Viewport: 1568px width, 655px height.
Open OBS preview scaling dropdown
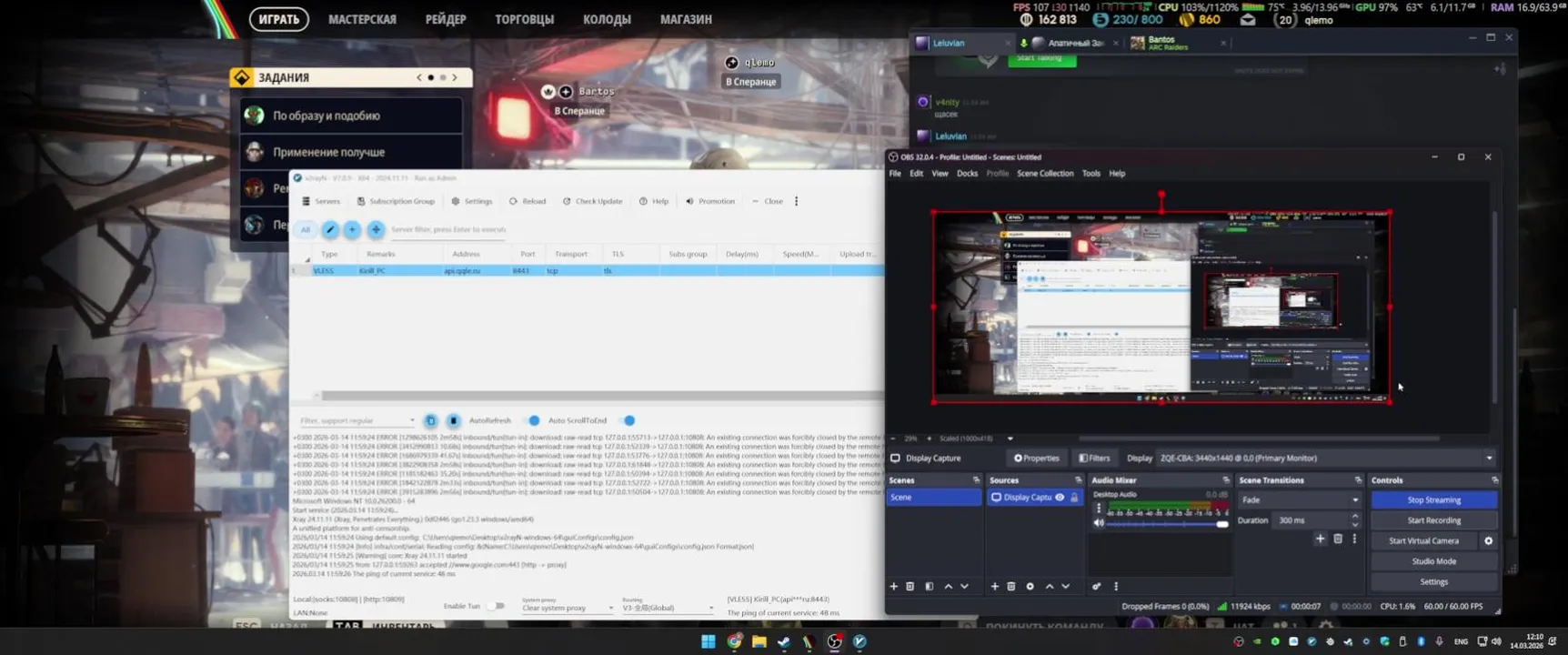1010,438
